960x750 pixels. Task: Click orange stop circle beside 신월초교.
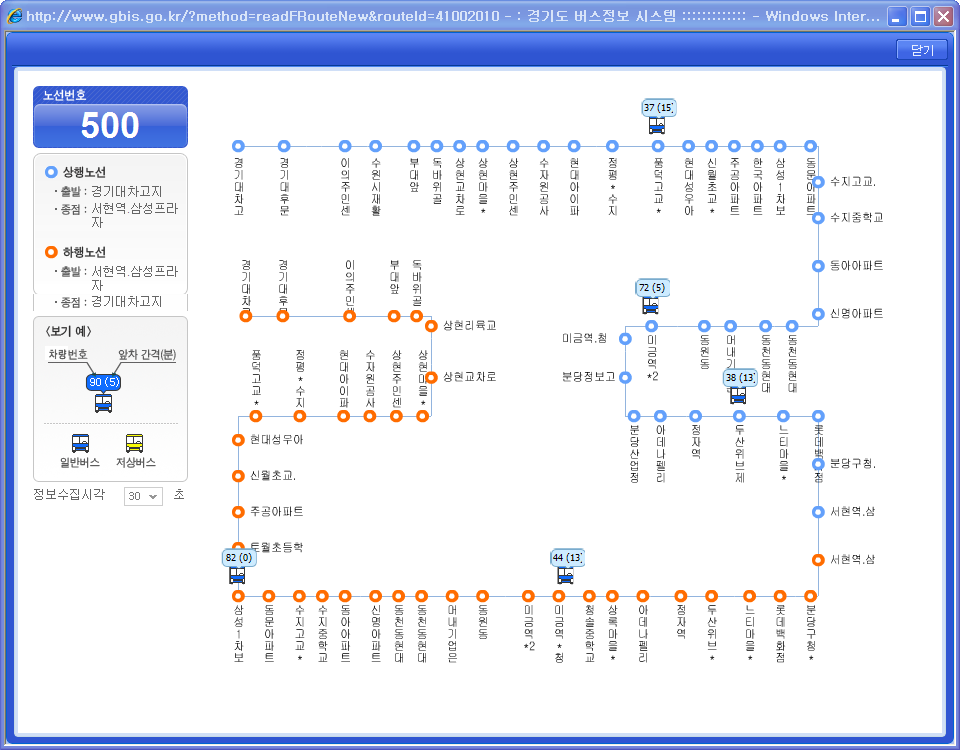point(238,476)
